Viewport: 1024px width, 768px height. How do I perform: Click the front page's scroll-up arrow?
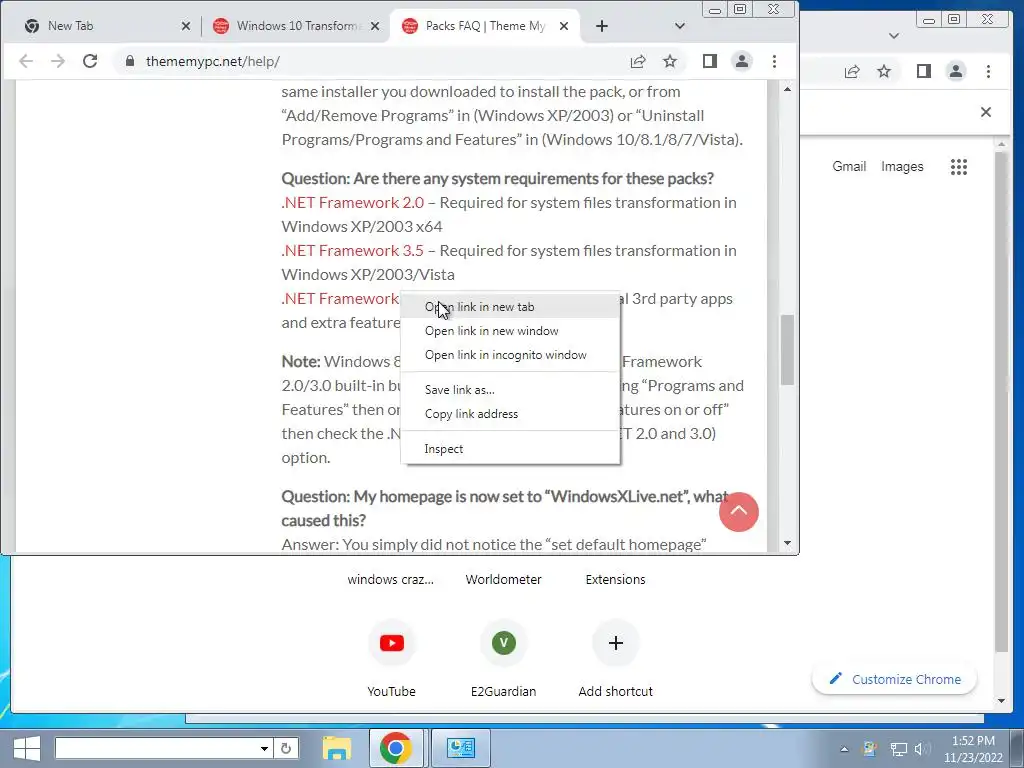coord(787,89)
